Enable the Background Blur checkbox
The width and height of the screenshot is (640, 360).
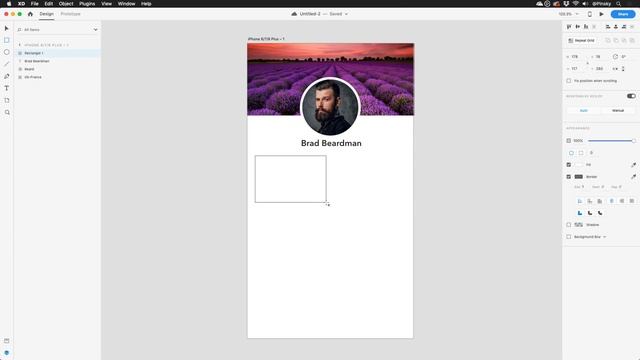[569, 237]
